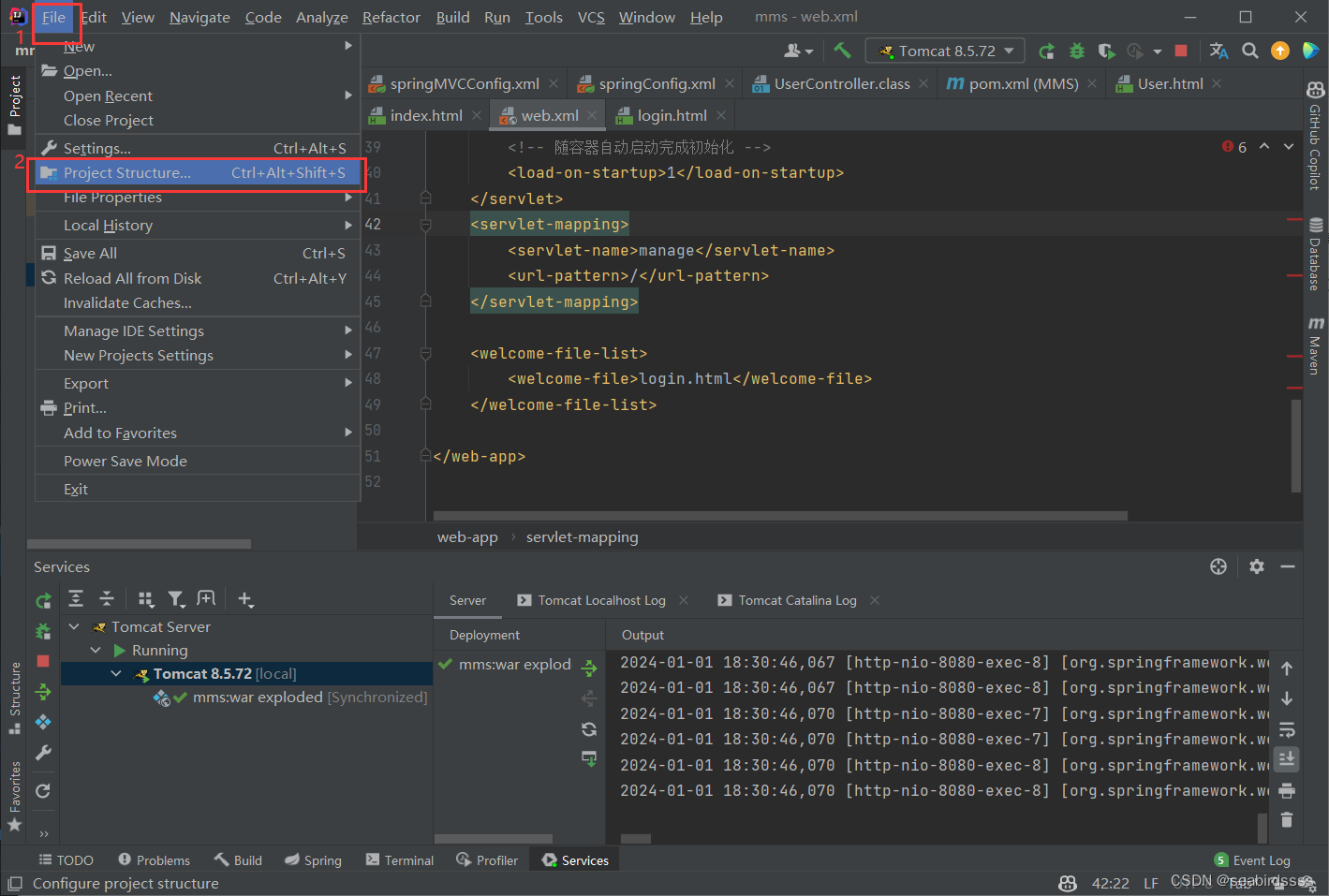The height and width of the screenshot is (896, 1329).
Task: Select Project Structure... menu entry
Action: tap(198, 172)
